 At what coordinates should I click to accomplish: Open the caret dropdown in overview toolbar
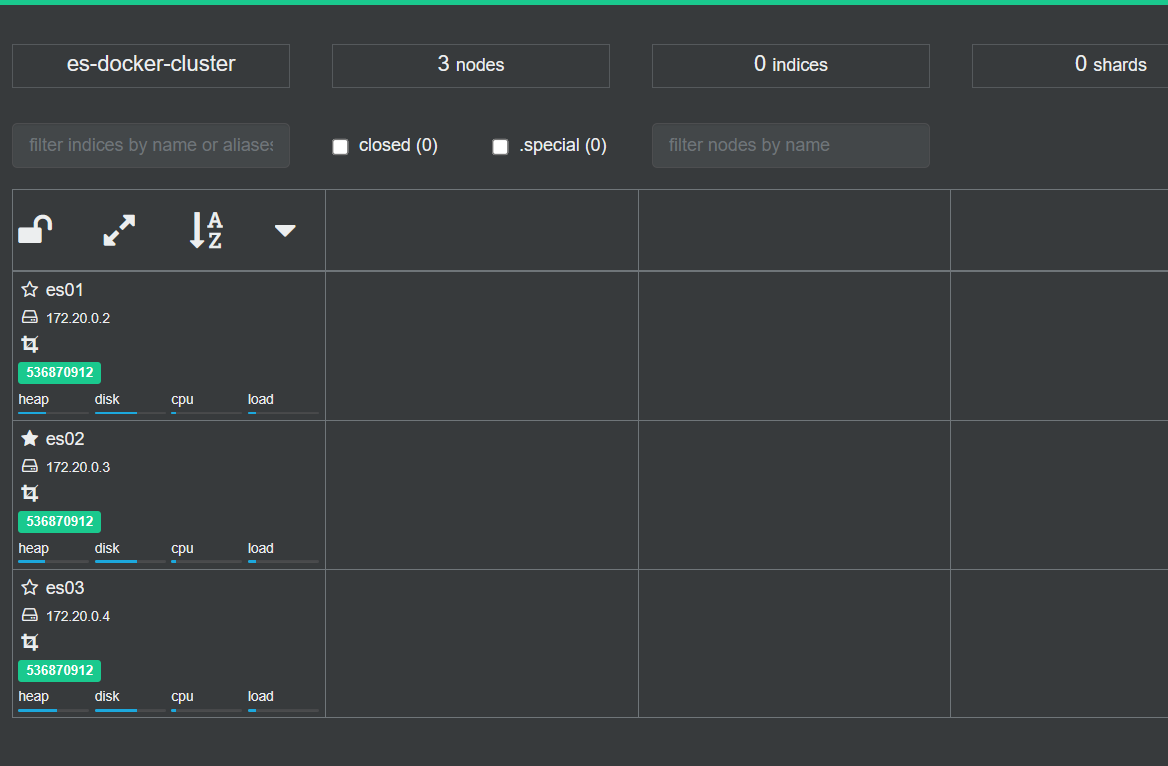click(285, 230)
